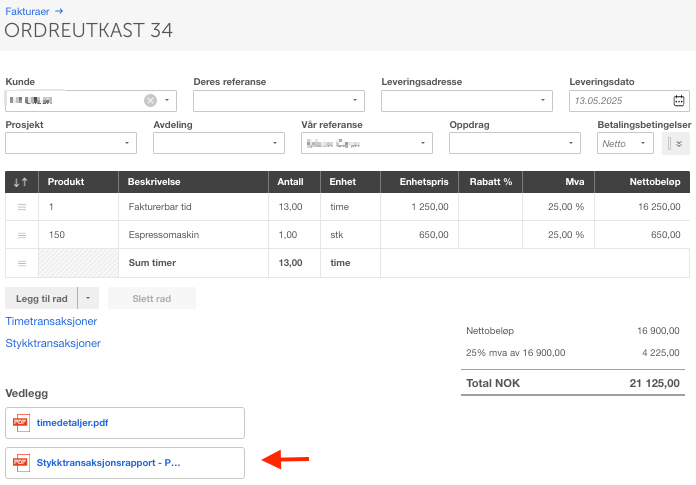
Task: Click the sort arrows column header icon
Action: tap(21, 182)
